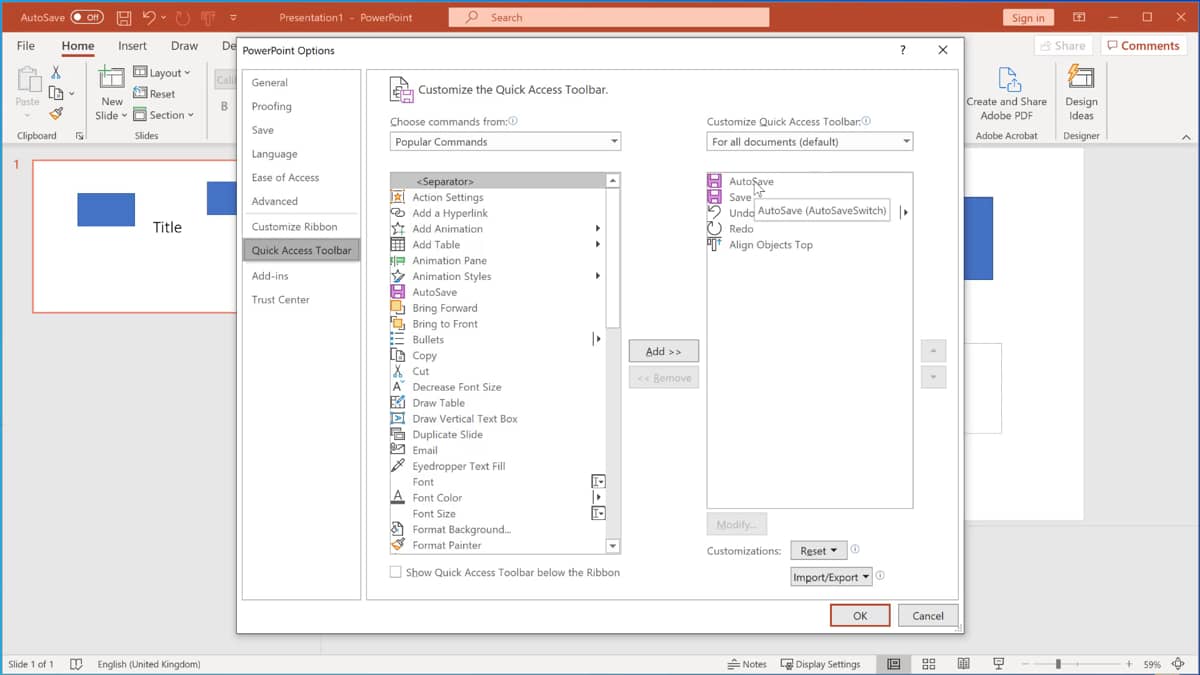Select Format Painter in commands list
The image size is (1200, 675).
pos(497,545)
